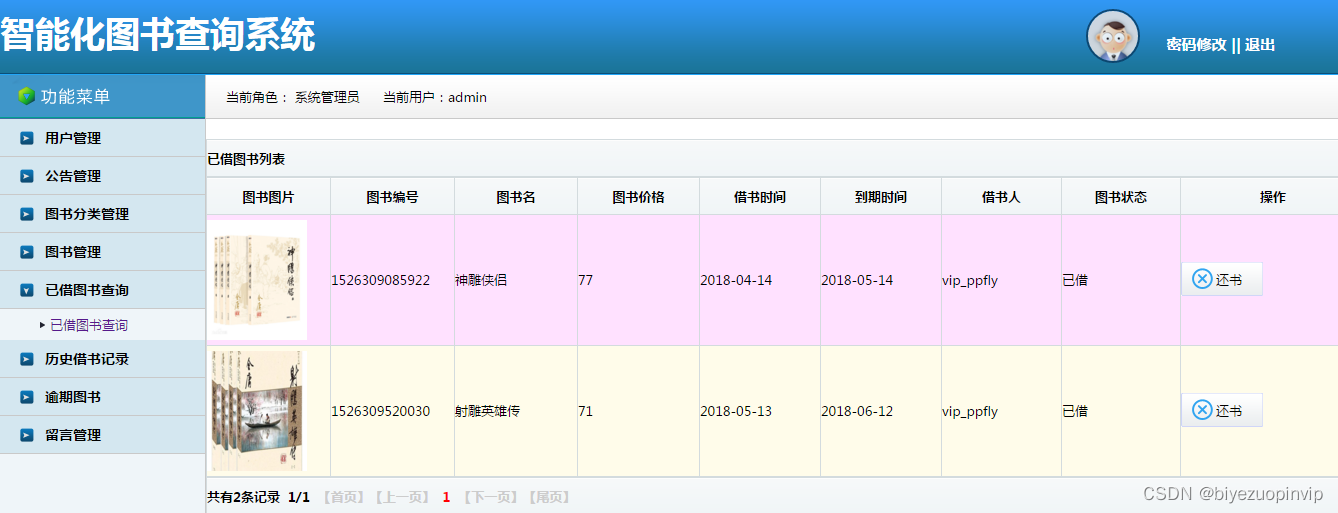Click due date 2018-05-14
This screenshot has height=513, width=1338.
click(x=857, y=280)
